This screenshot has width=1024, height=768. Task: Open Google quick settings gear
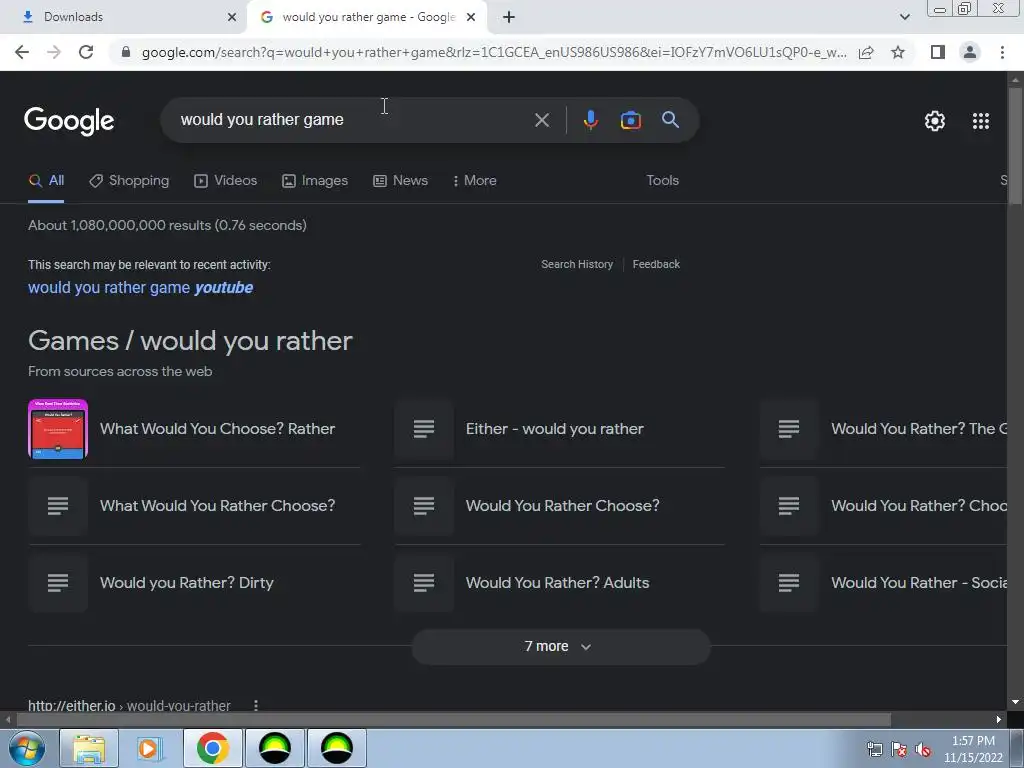[x=935, y=121]
